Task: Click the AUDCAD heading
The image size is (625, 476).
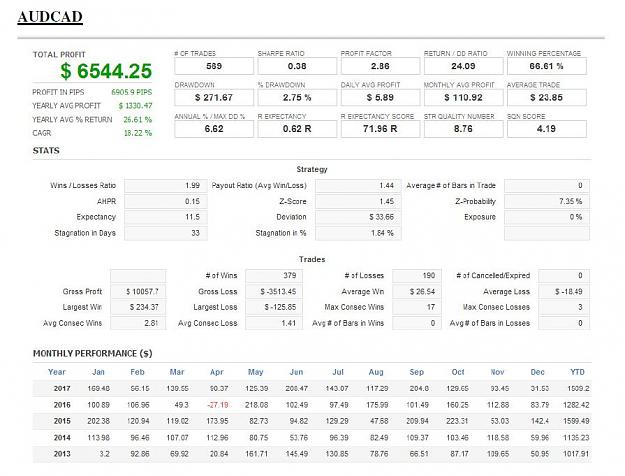Action: click(50, 17)
